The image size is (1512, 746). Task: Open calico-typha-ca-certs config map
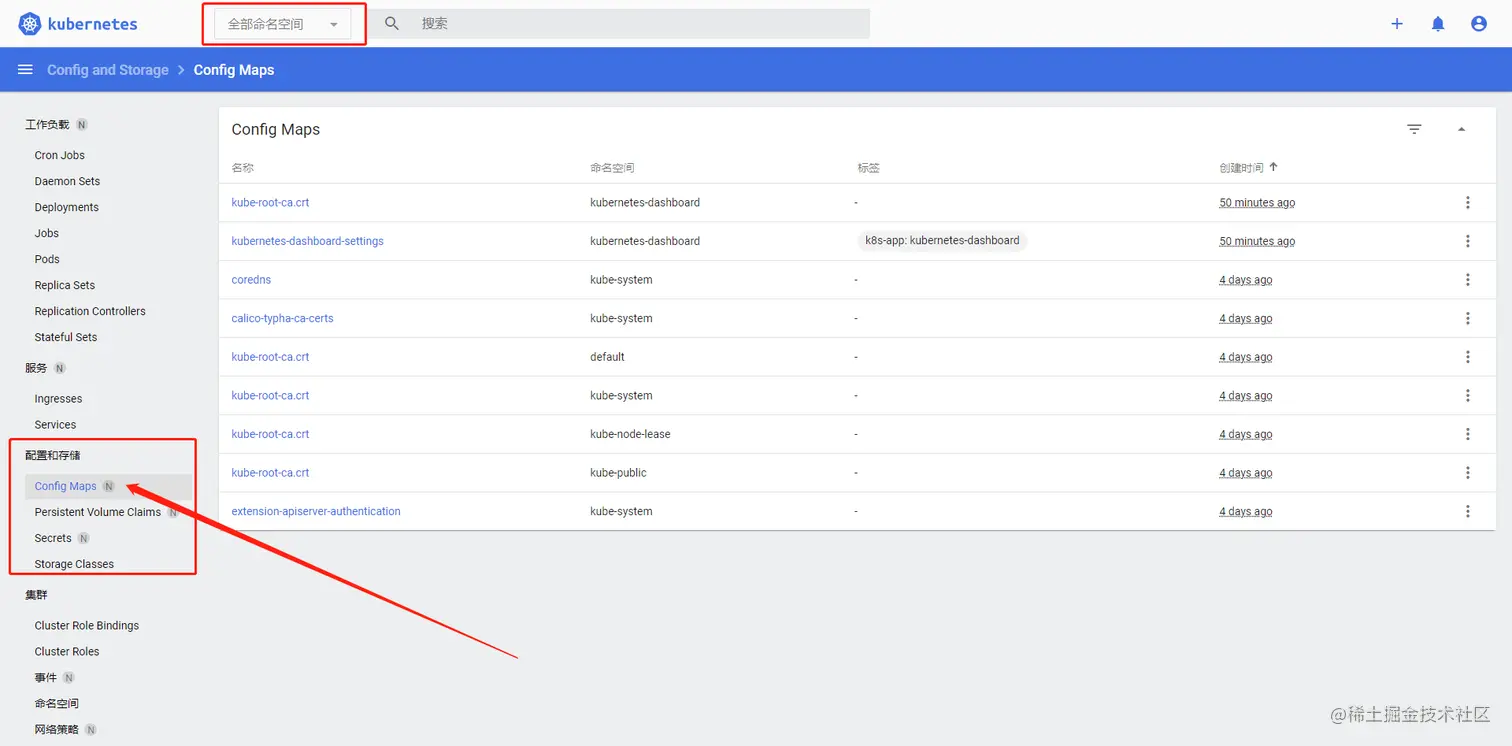point(283,318)
